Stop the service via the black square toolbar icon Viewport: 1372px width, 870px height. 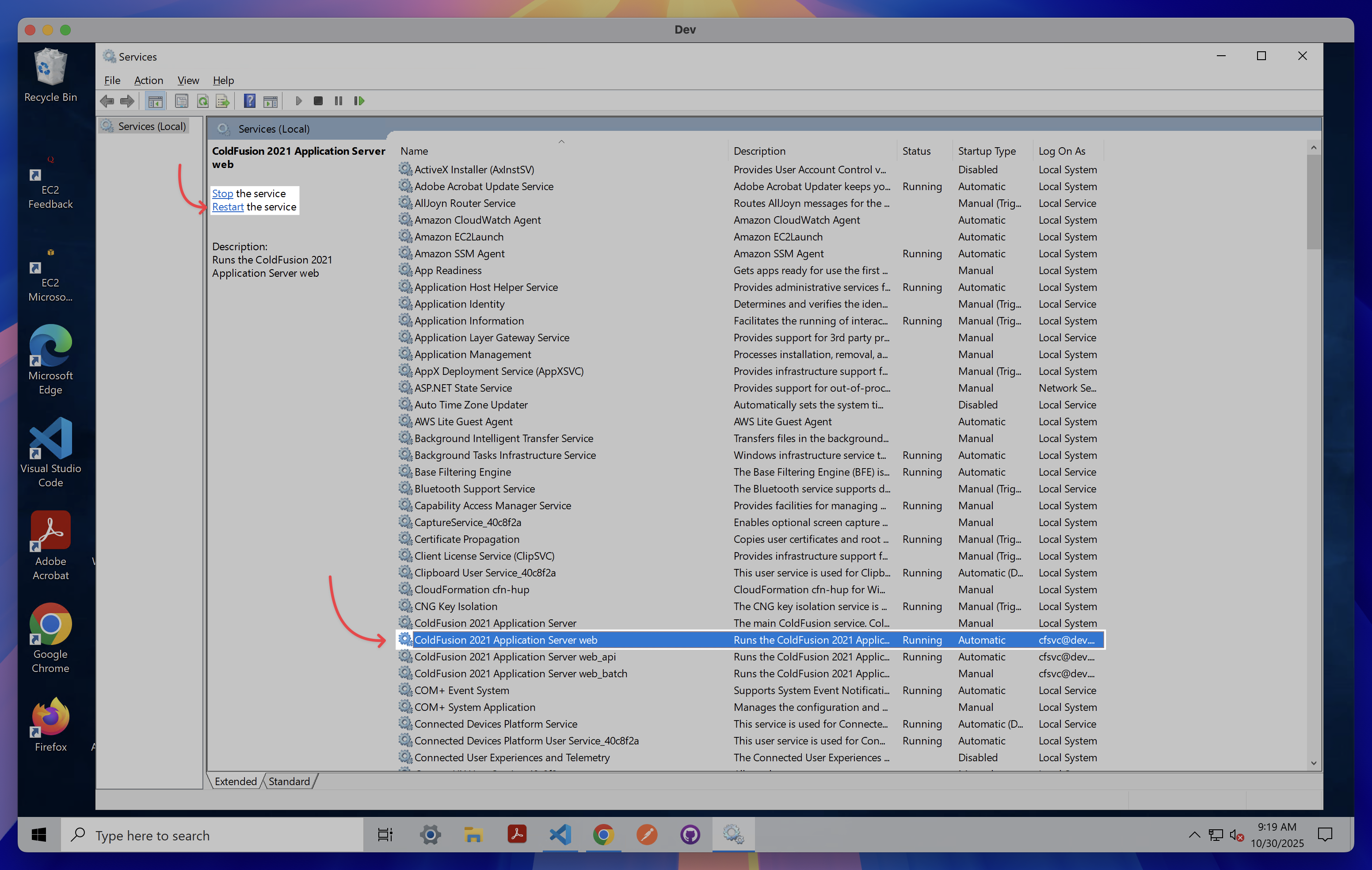click(319, 101)
